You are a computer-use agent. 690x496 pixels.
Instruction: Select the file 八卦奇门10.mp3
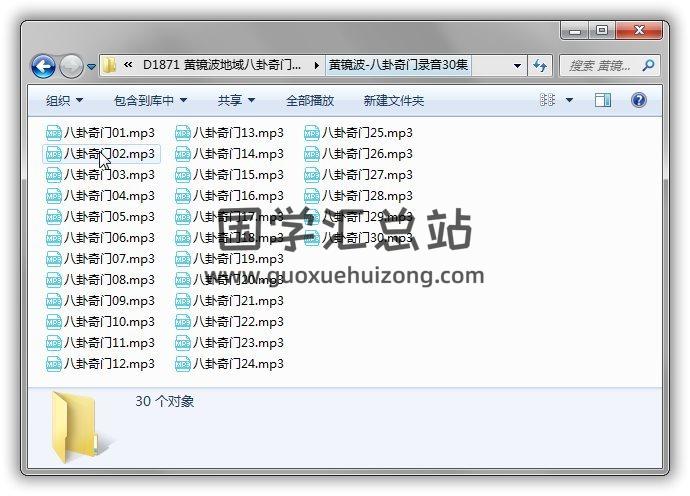point(101,321)
